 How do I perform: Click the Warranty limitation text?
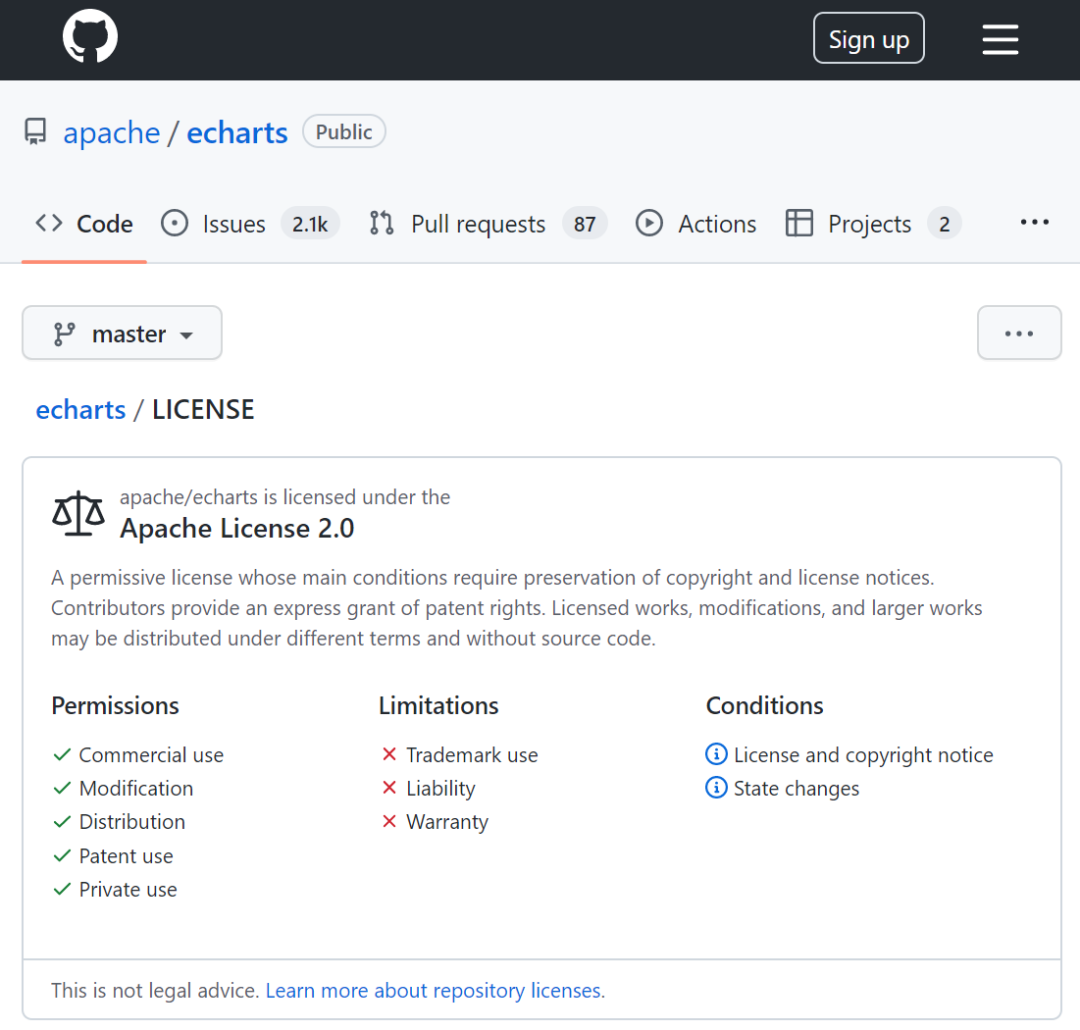447,822
